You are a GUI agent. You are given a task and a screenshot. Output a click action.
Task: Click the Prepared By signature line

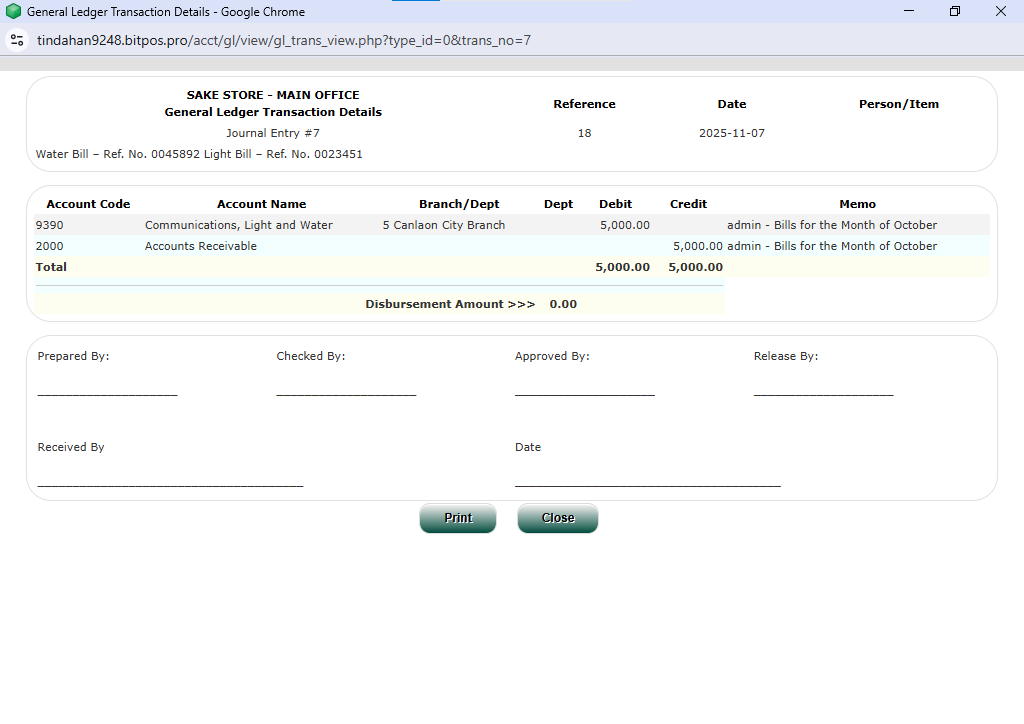click(107, 392)
